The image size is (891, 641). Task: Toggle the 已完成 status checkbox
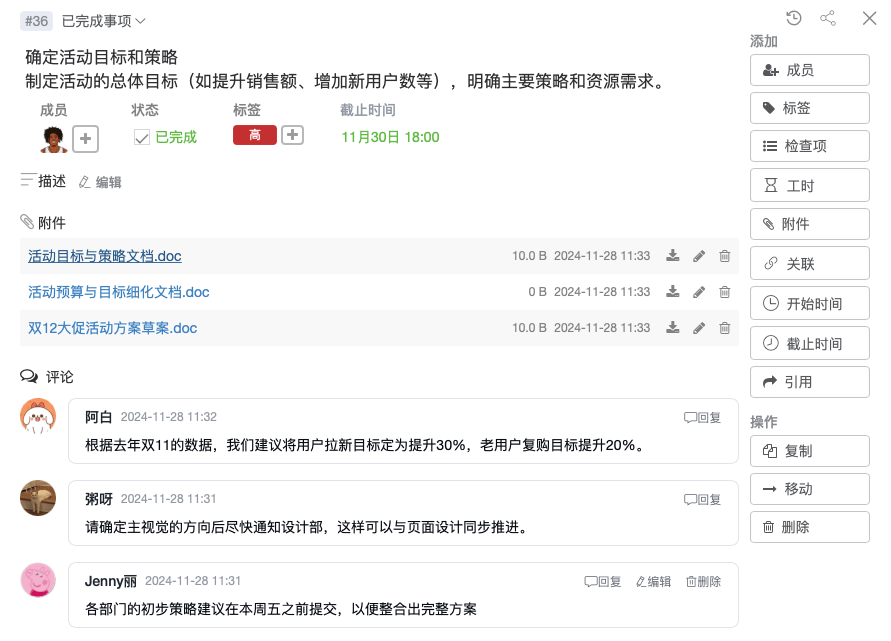142,138
